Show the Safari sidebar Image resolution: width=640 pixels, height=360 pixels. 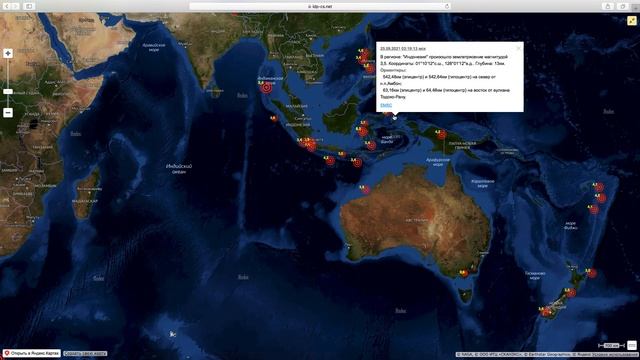coord(29,6)
